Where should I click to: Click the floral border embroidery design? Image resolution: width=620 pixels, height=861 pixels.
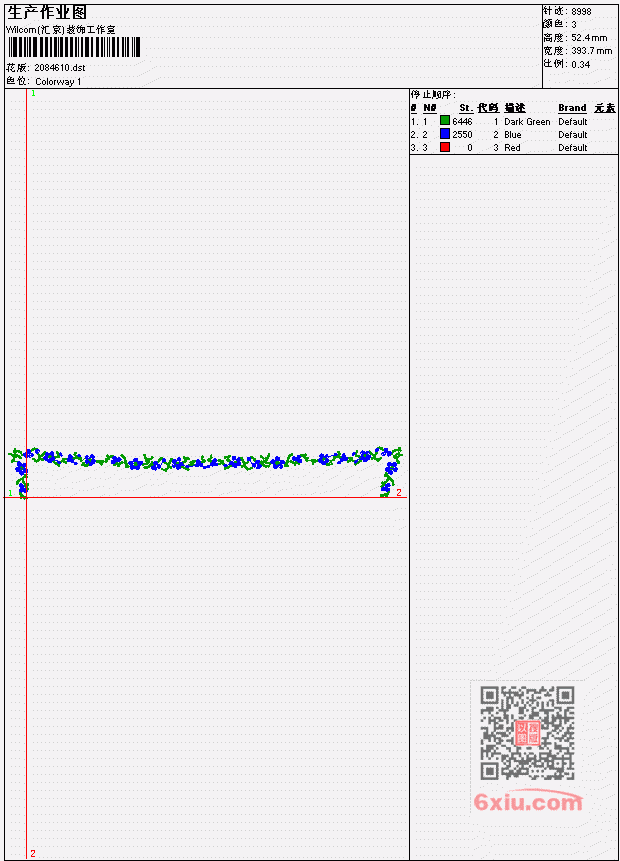[206, 472]
